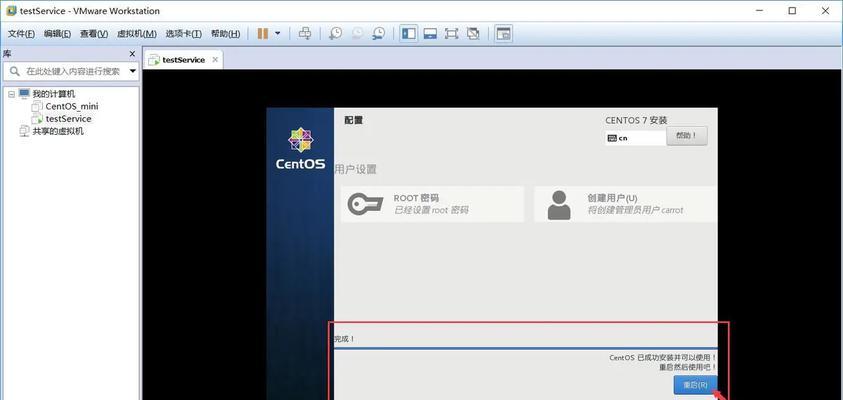This screenshot has height=400, width=843.
Task: Click the orange pause/suspend VM icon
Action: 263,34
